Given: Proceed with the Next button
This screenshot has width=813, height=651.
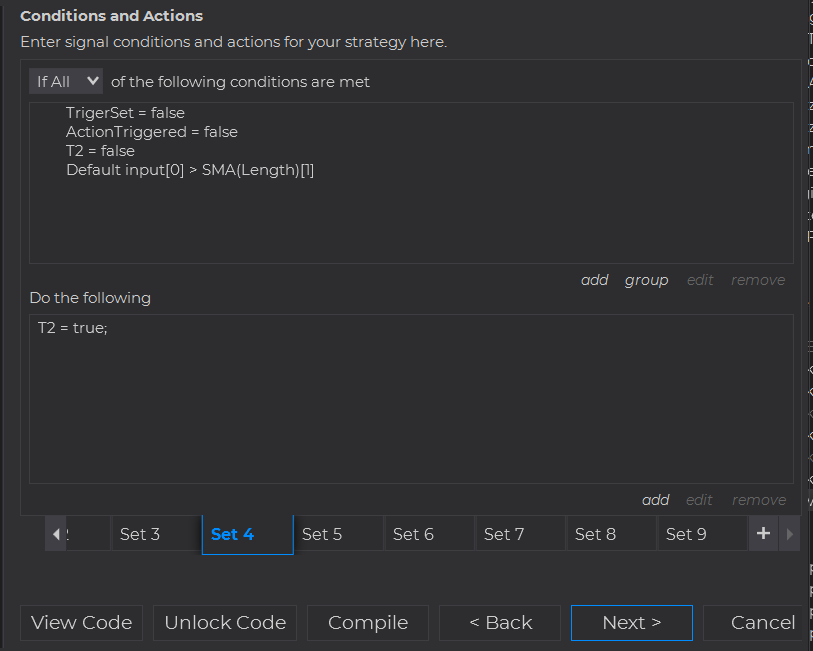Looking at the screenshot, I should click(631, 623).
